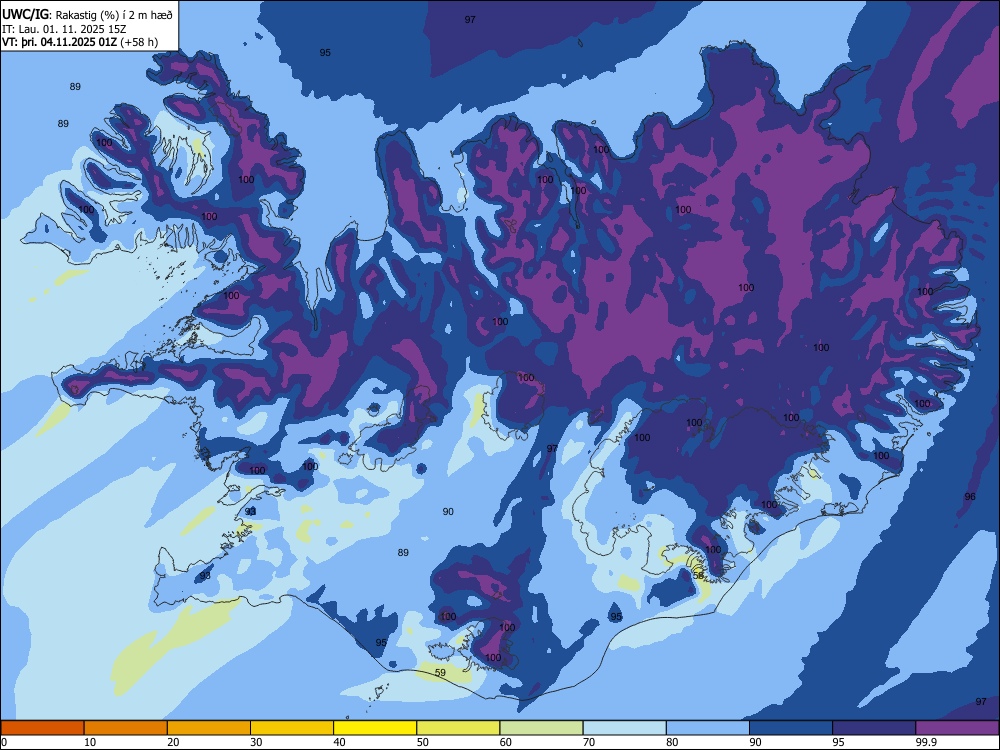This screenshot has width=1000, height=750.
Task: Select the 'IT: Lau. 01. 11. 2025 15Z' line
Action: click(64, 29)
